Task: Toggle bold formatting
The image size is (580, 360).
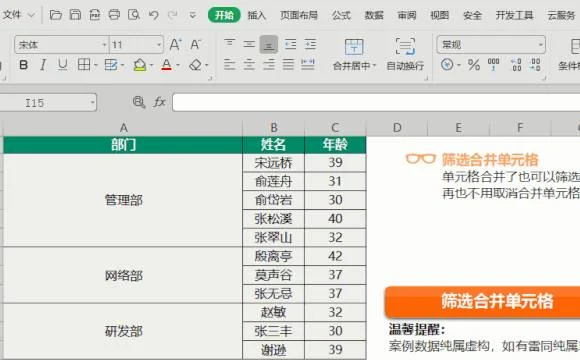Action: pos(24,65)
